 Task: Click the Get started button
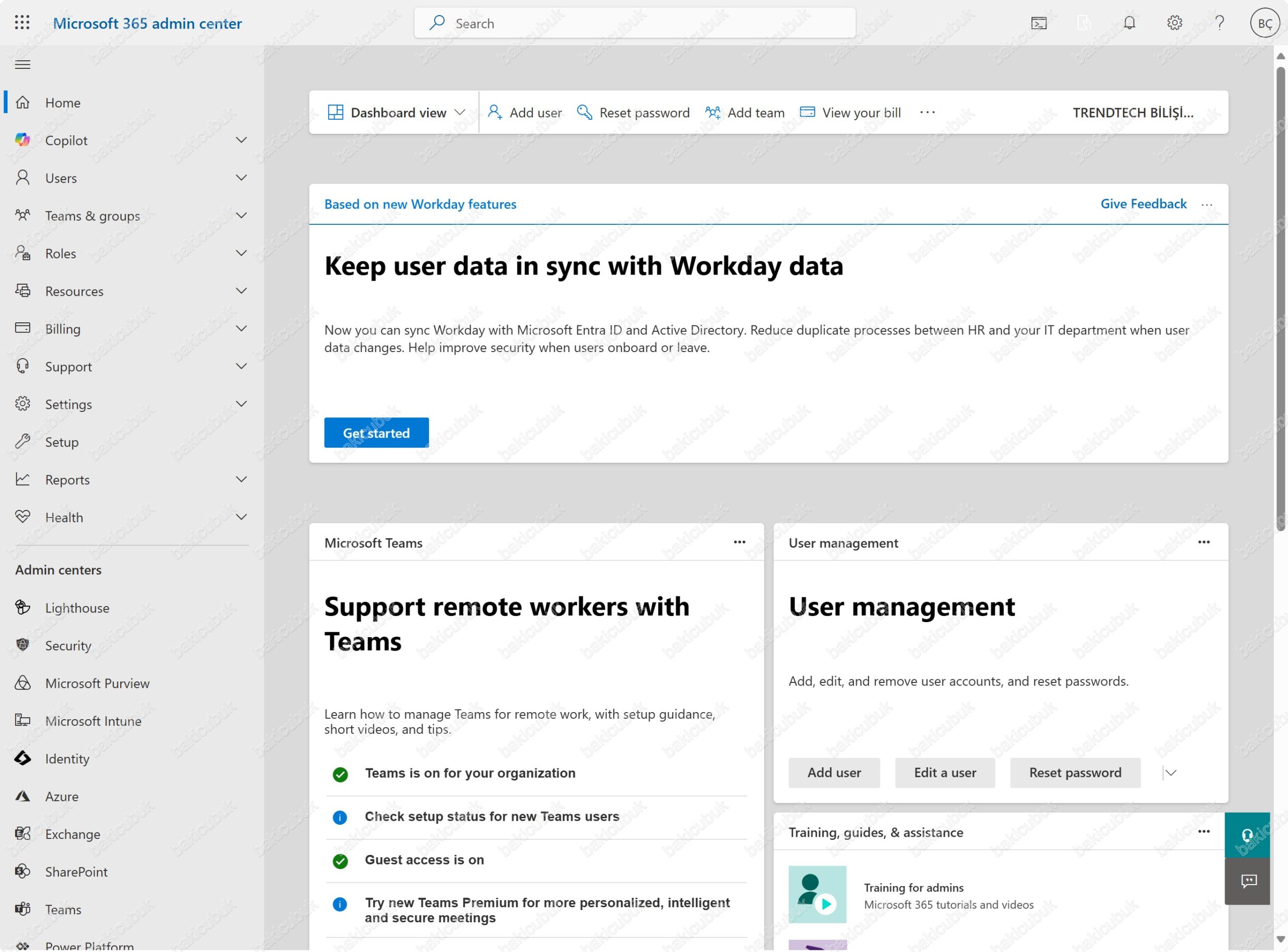(x=376, y=434)
